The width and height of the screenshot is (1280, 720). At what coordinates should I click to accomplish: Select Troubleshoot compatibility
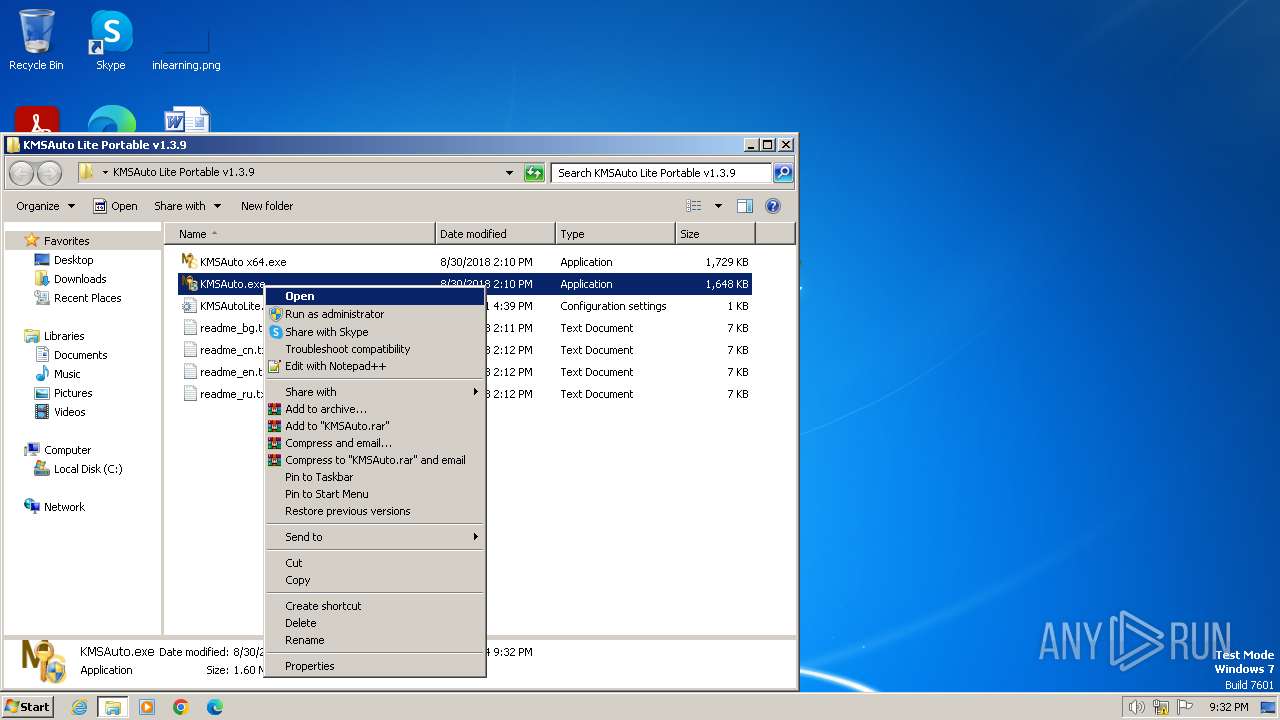374,349
